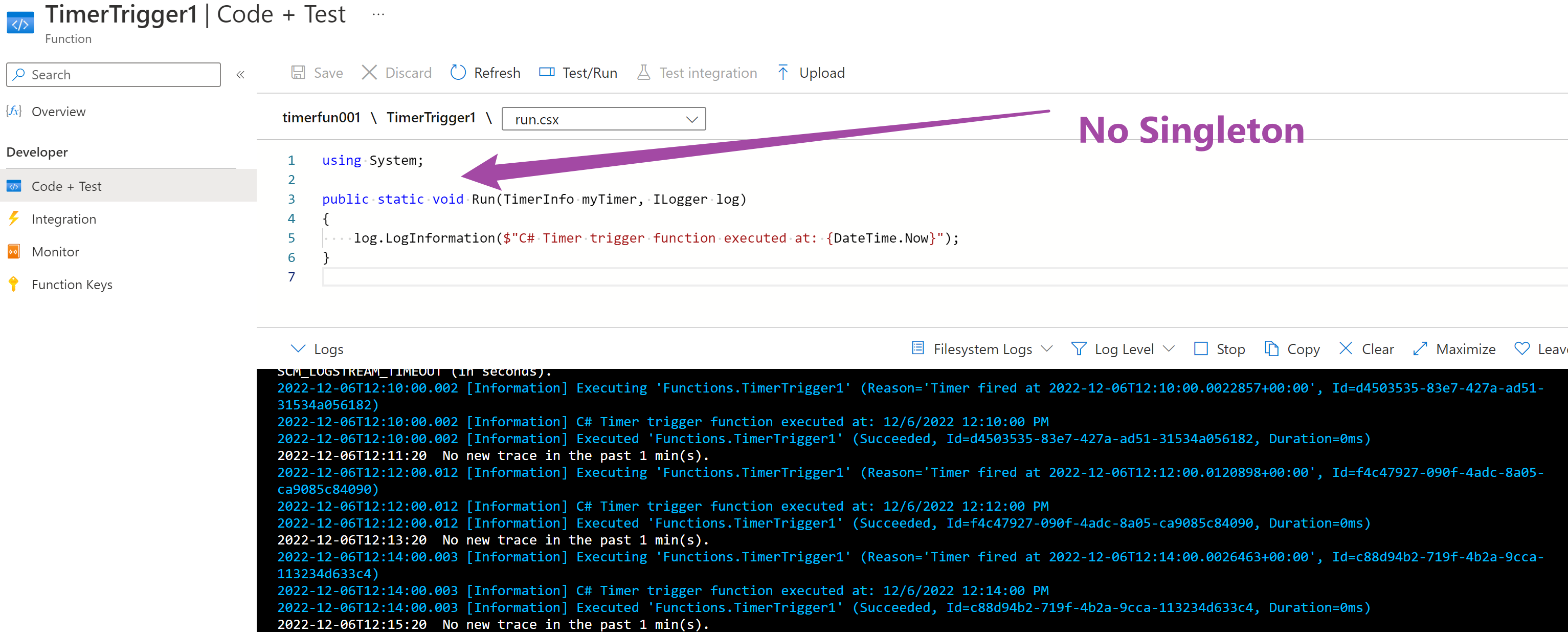Open the run.csx file dropdown

[x=603, y=119]
